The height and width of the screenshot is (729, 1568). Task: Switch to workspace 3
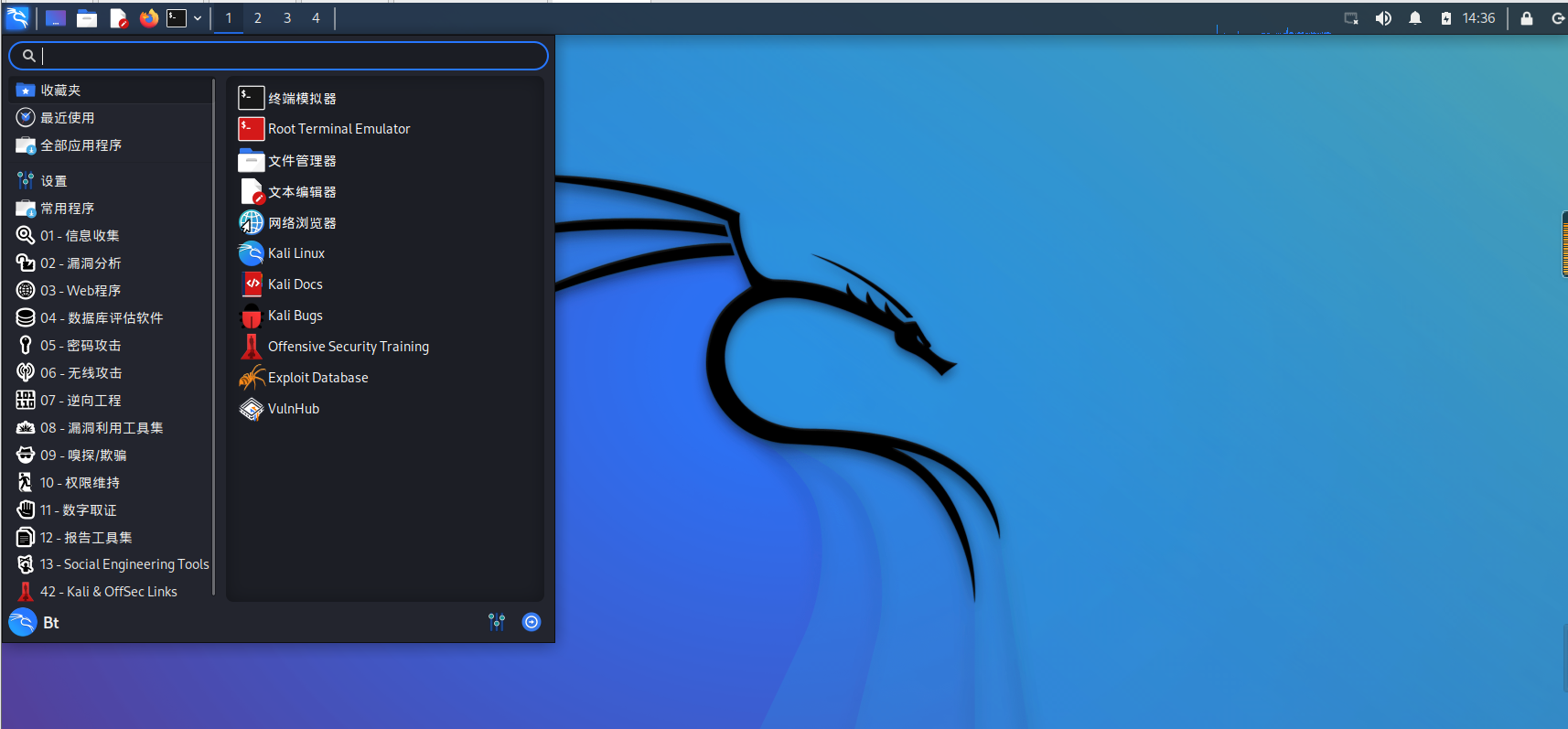click(x=287, y=18)
